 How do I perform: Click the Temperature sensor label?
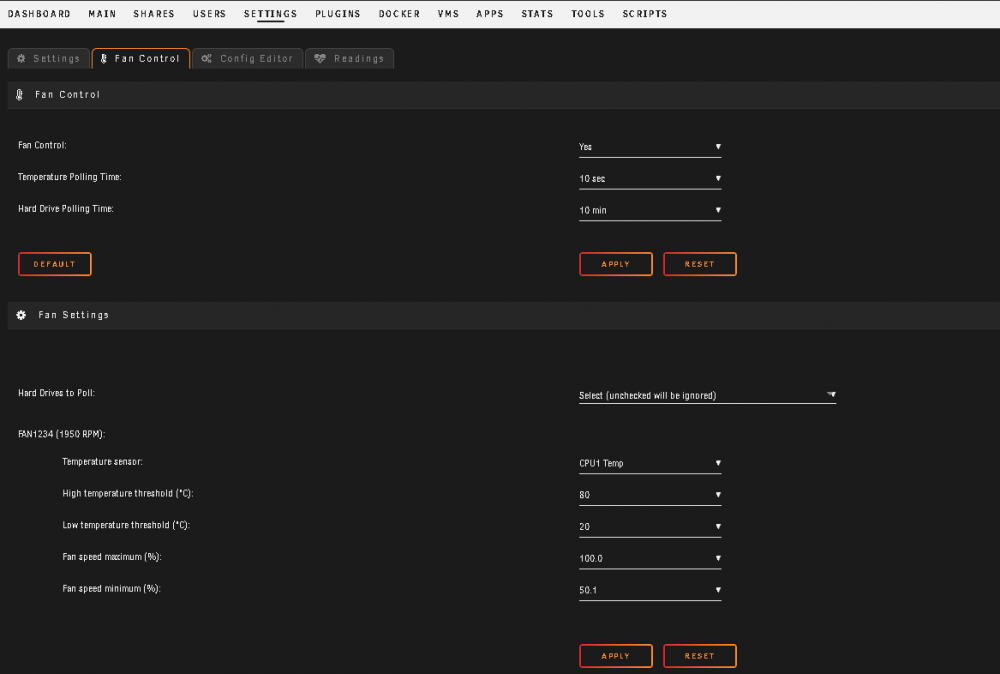tap(103, 462)
